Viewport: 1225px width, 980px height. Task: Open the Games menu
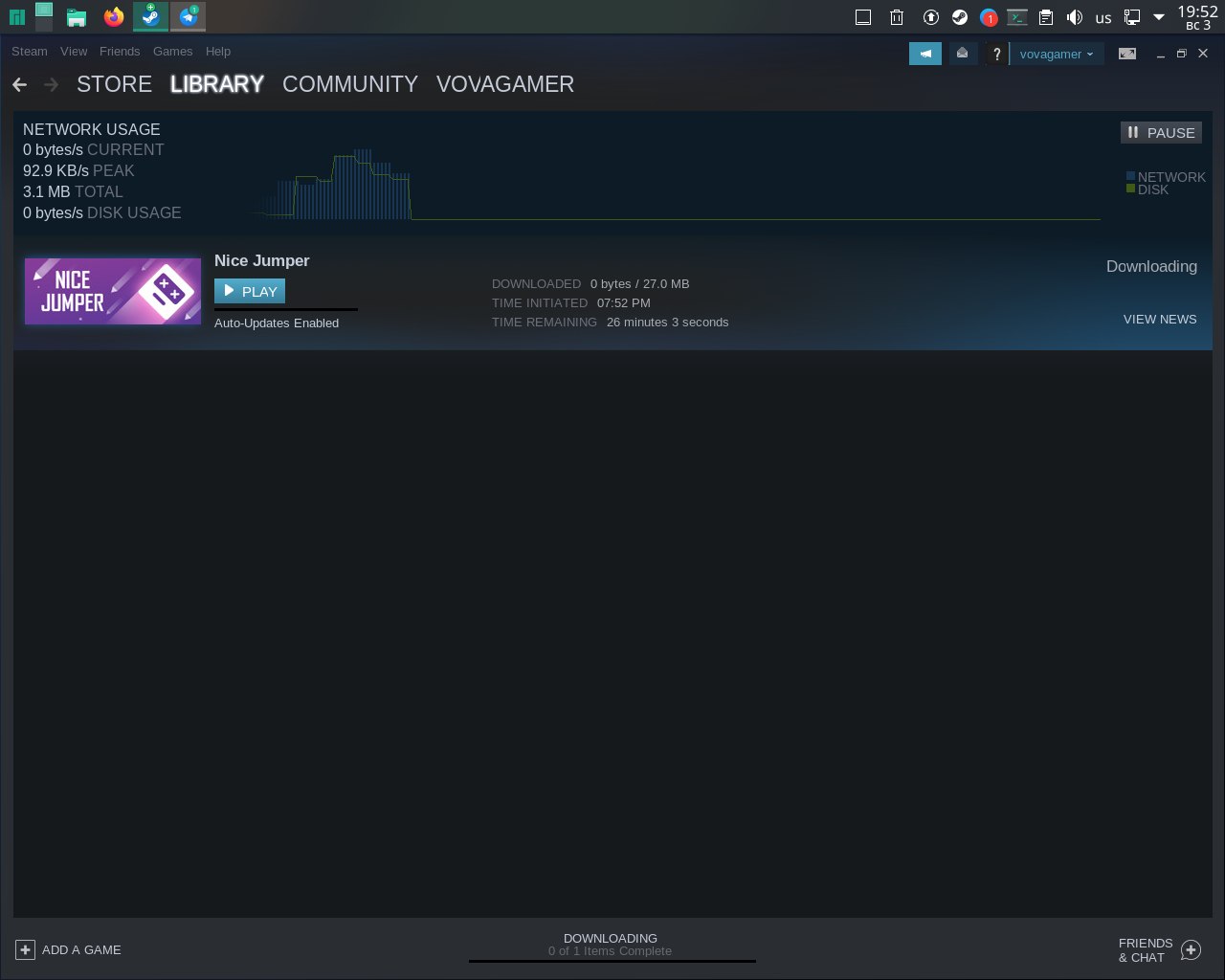point(173,51)
